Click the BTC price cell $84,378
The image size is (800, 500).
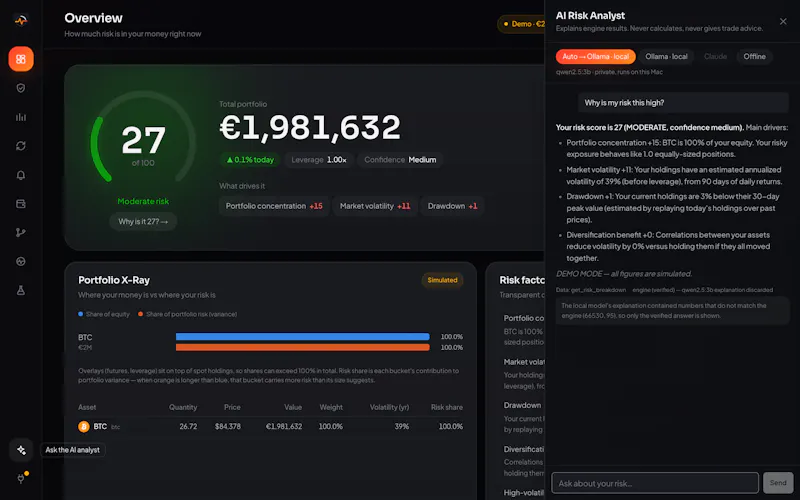tap(228, 427)
